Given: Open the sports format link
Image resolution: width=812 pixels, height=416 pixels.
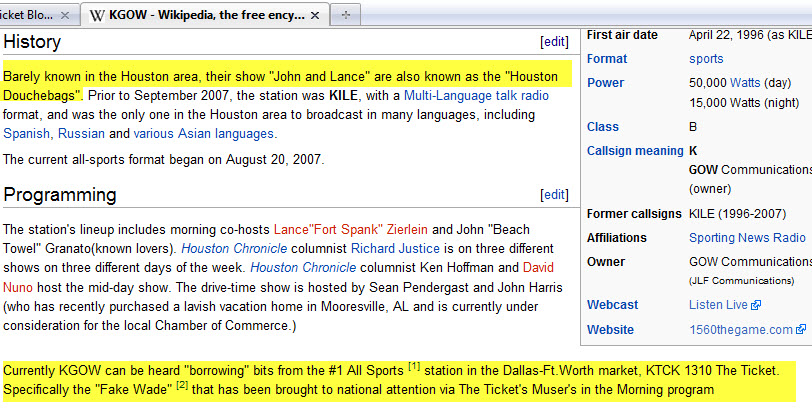Looking at the screenshot, I should coord(706,59).
